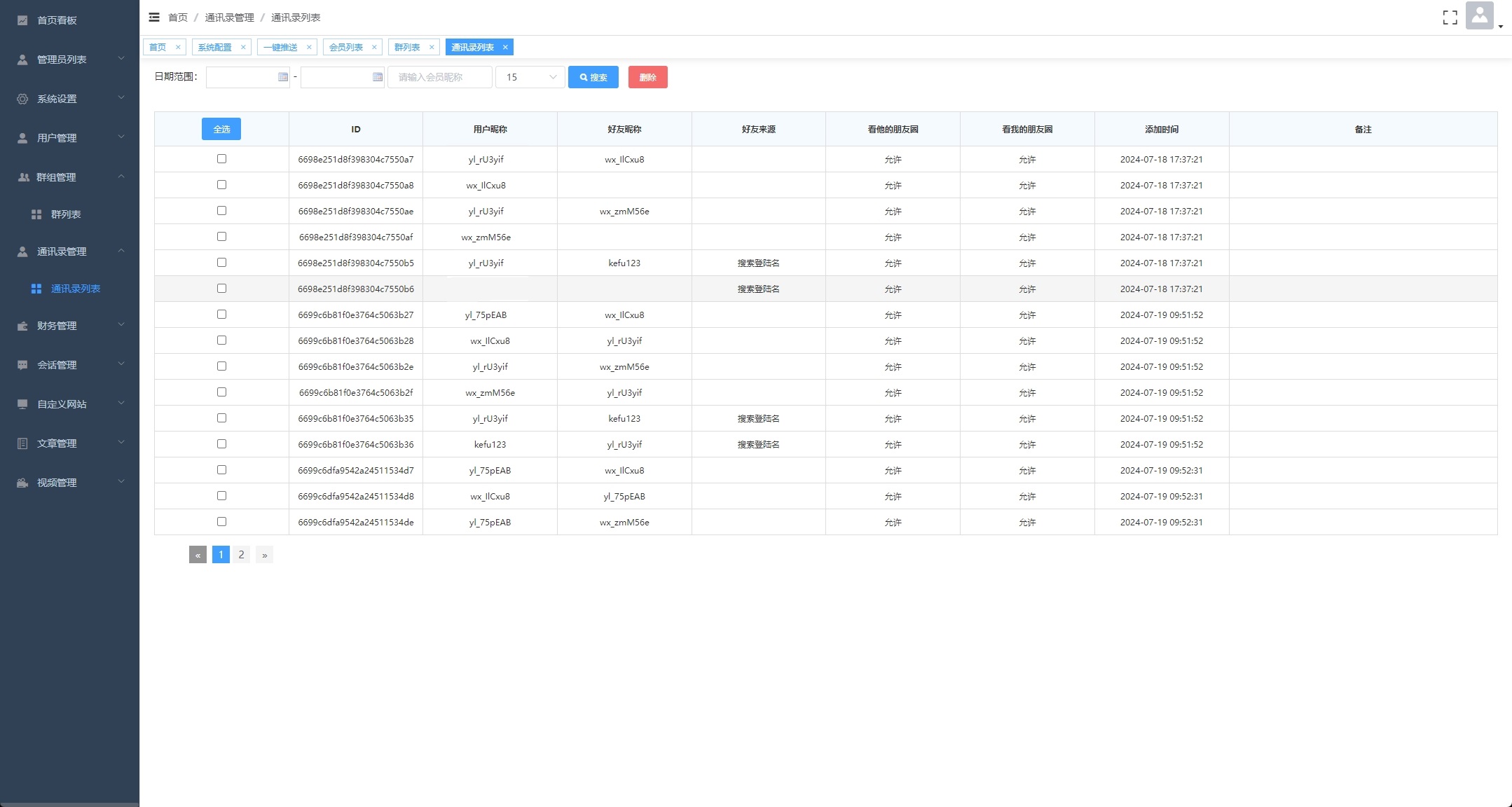Go to page 2 of results

point(241,555)
